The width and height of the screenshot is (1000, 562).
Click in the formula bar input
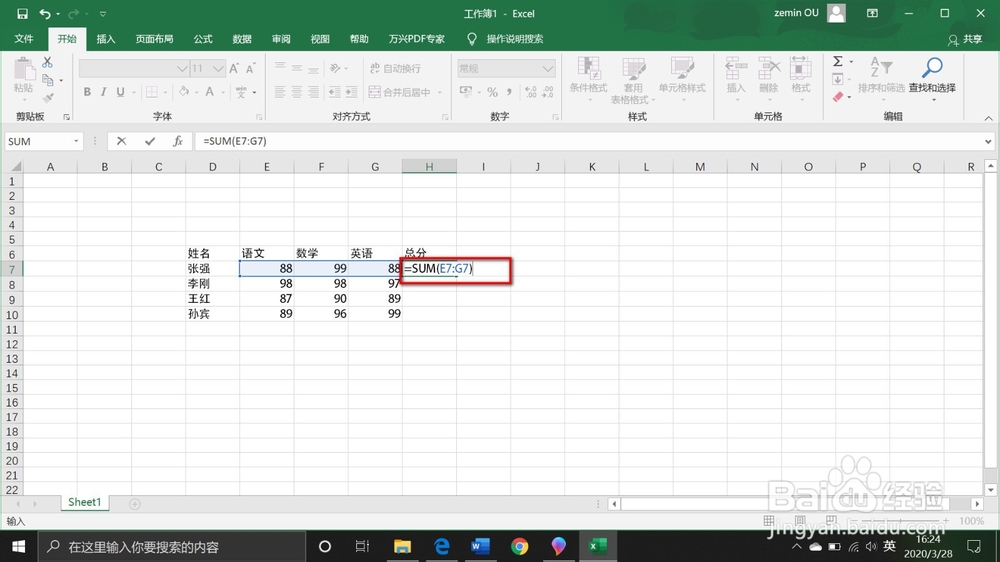(x=590, y=141)
